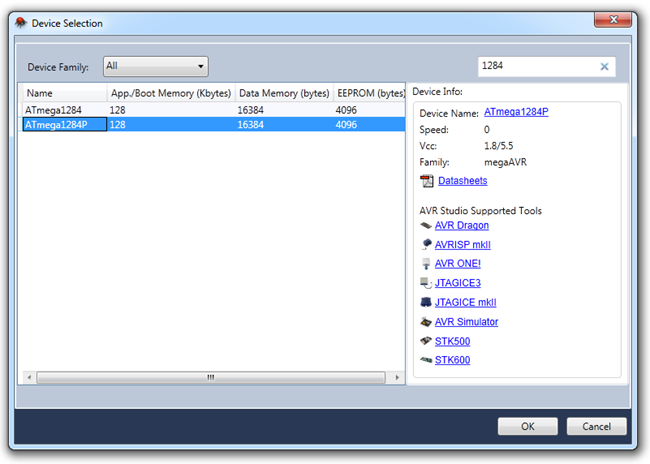Image resolution: width=650 pixels, height=464 pixels.
Task: Click the STK500 board icon
Action: [426, 341]
